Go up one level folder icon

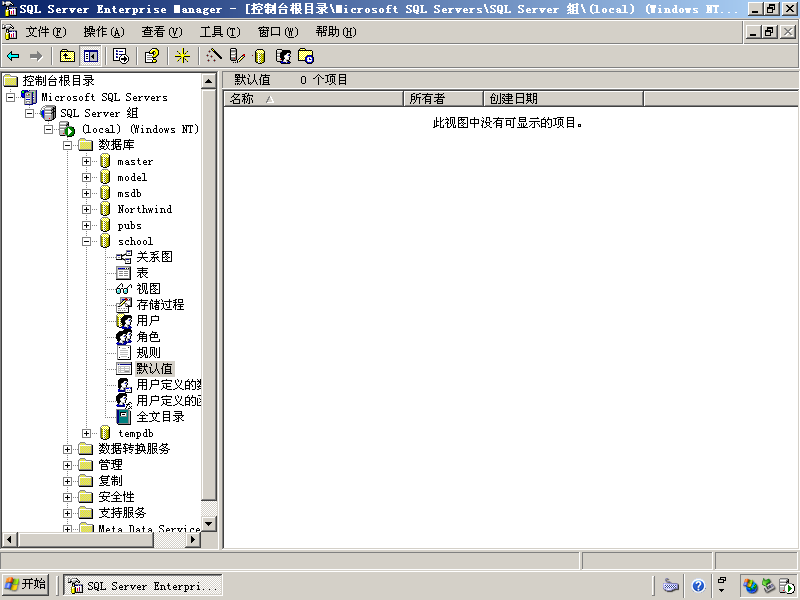(67, 56)
